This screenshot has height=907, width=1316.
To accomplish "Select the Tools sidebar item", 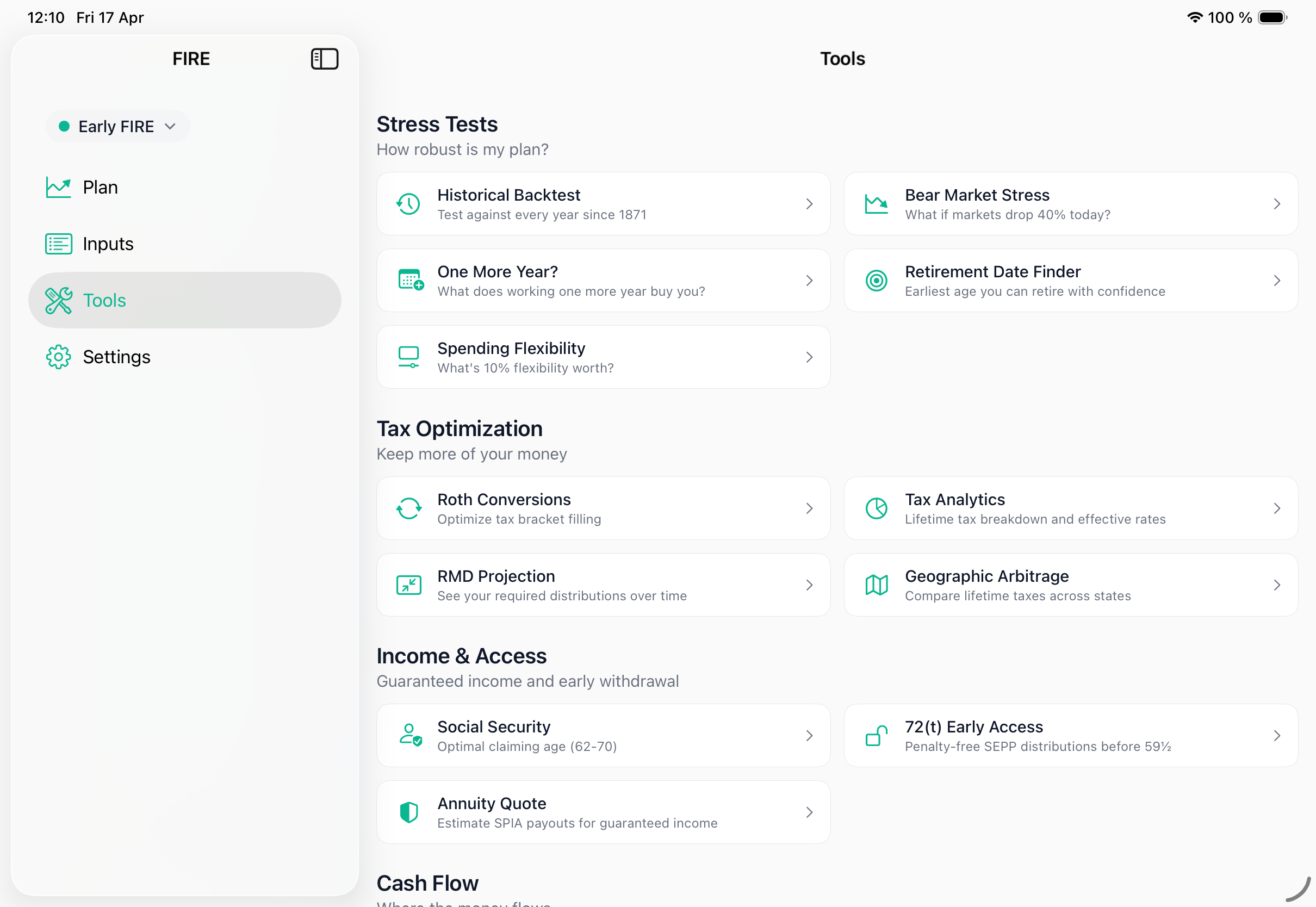I will tap(185, 300).
